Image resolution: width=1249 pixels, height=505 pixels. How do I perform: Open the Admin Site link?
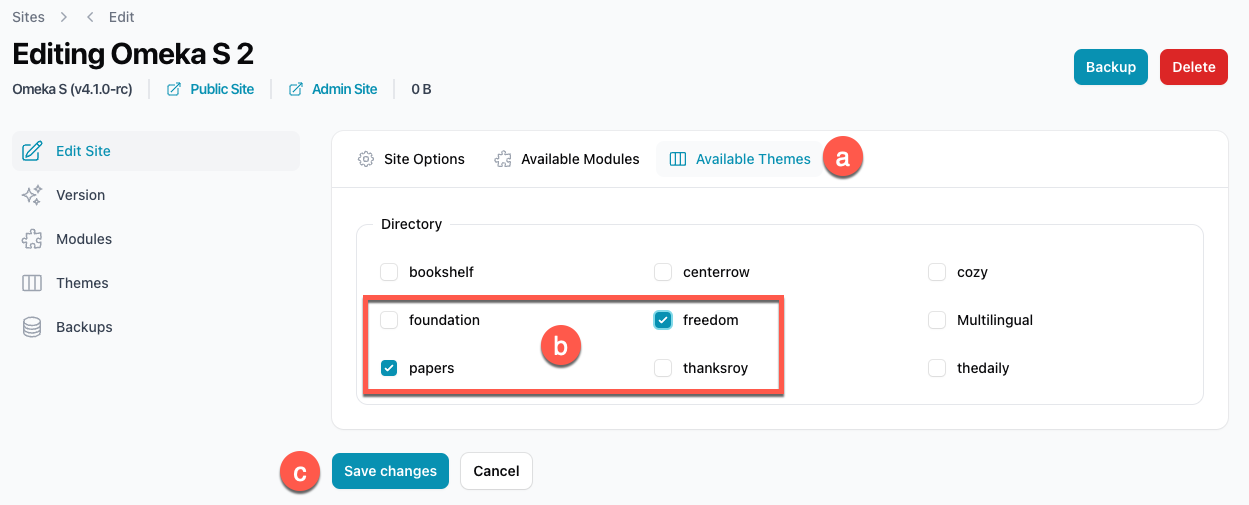tap(345, 89)
